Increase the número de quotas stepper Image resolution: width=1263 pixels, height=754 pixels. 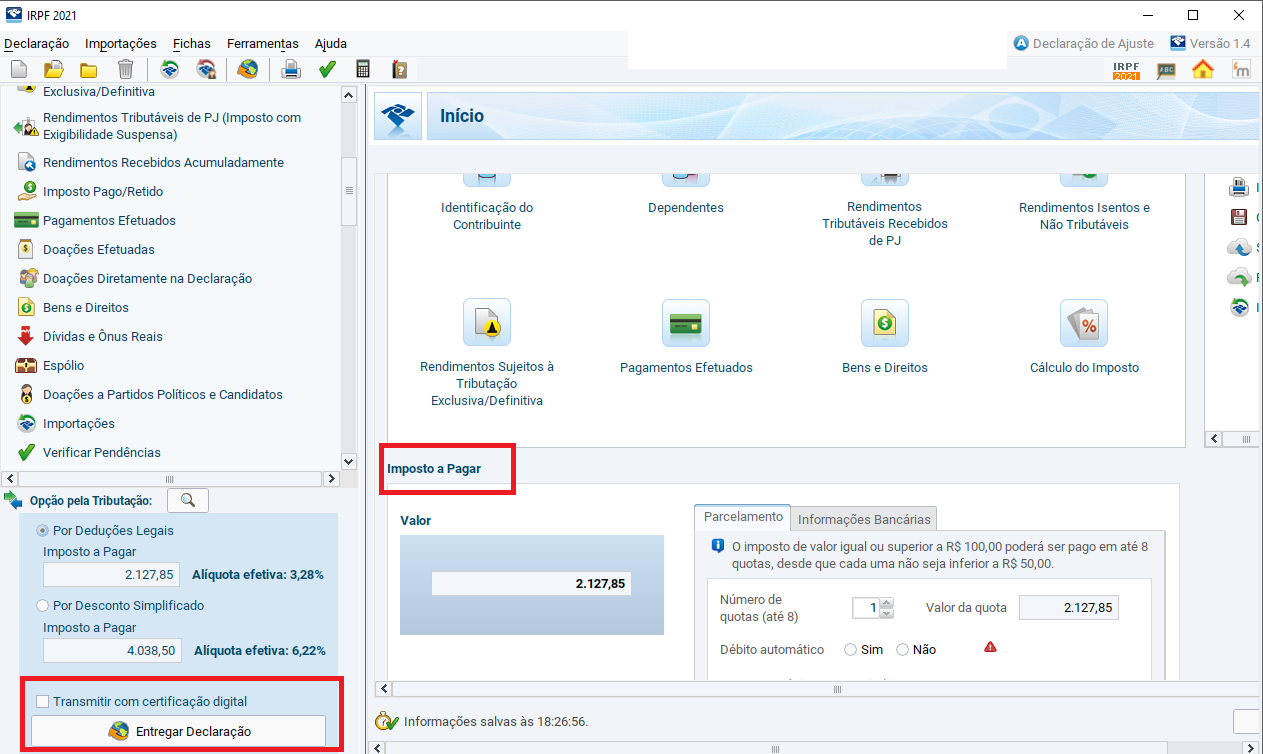[887, 603]
